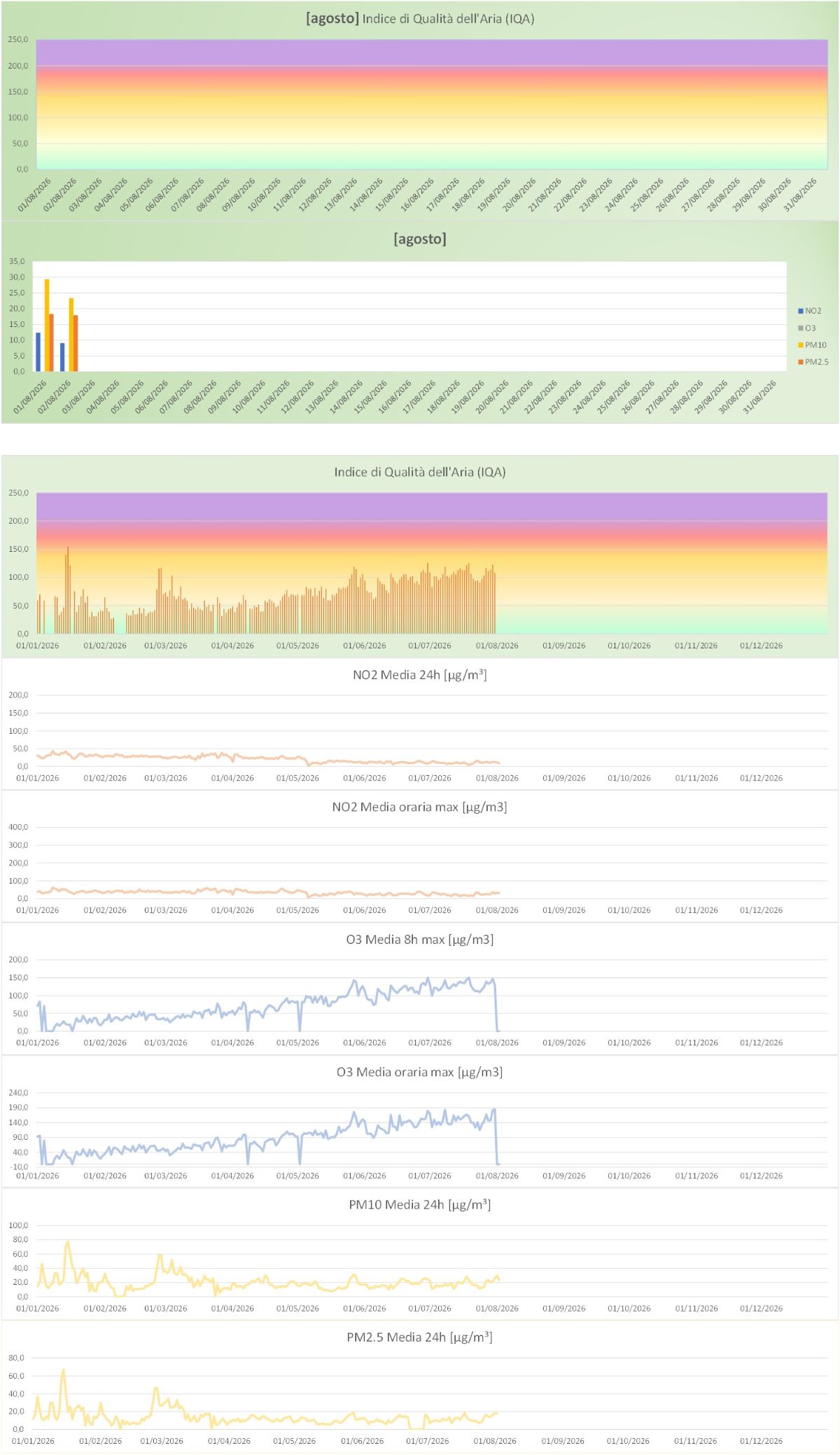Image resolution: width=840 pixels, height=1455 pixels.
Task: Select the yellow PM10 bar for 01/08/2026
Action: tap(47, 326)
